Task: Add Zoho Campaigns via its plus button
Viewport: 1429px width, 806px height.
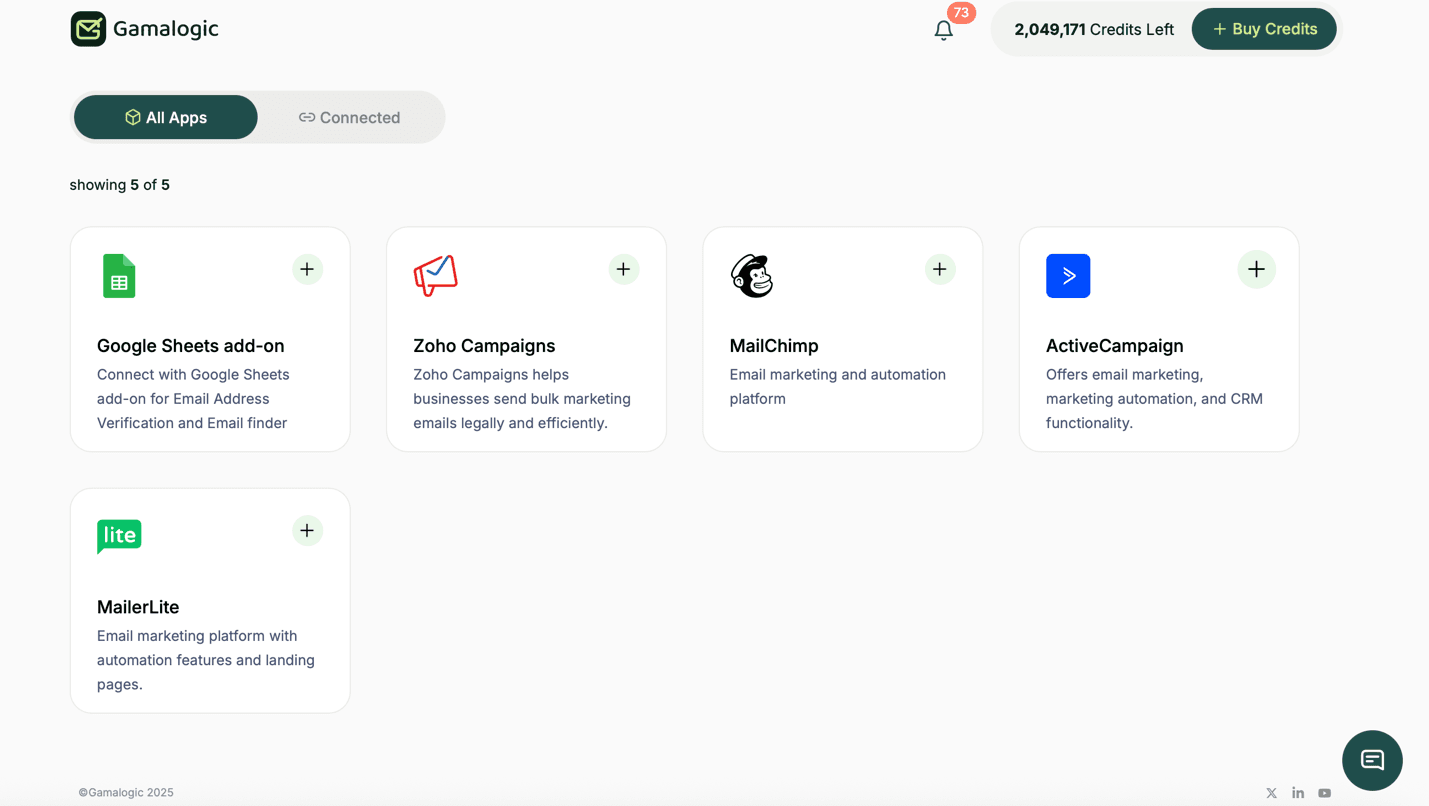Action: [x=623, y=269]
